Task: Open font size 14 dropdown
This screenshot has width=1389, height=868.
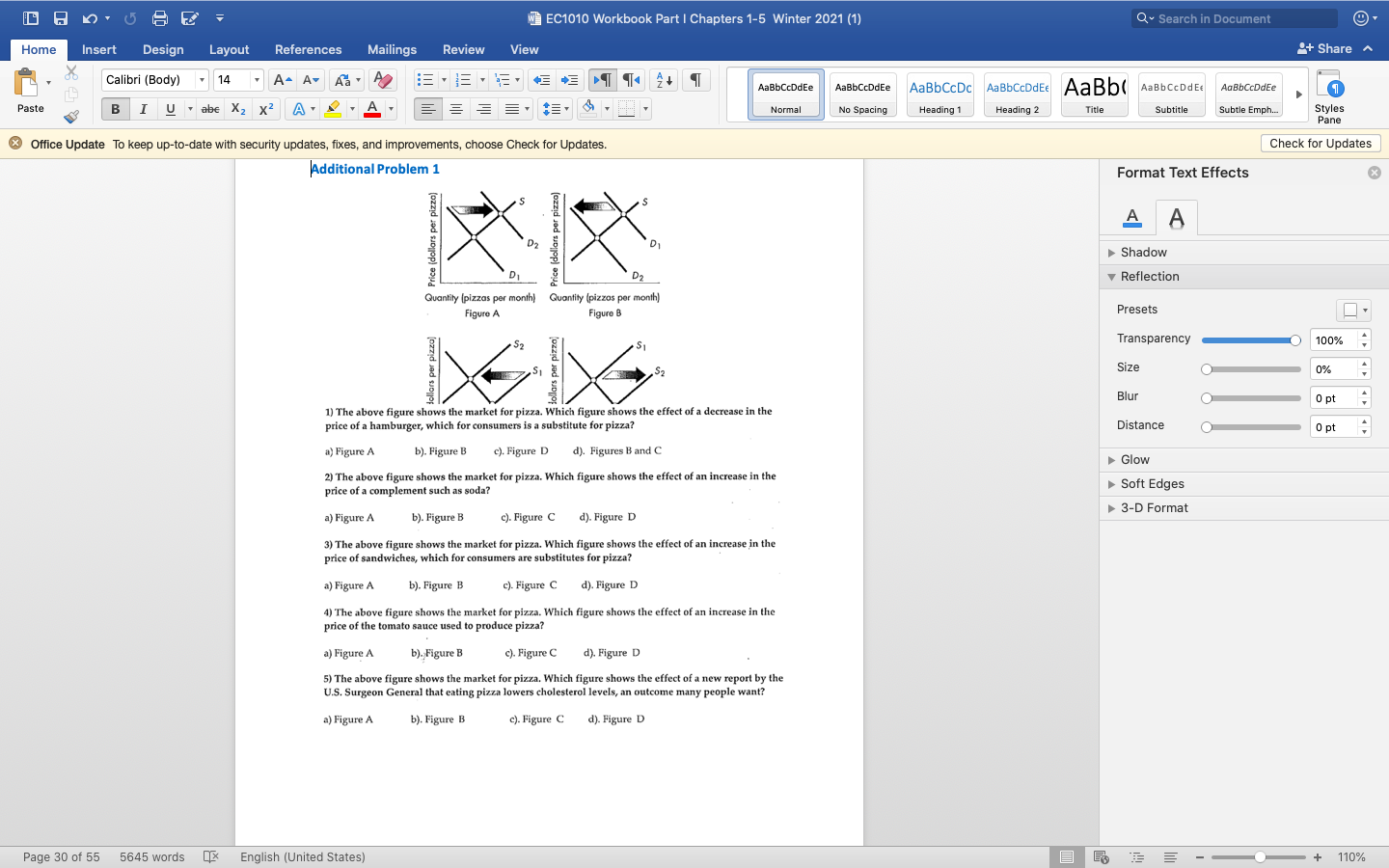Action: [x=257, y=80]
